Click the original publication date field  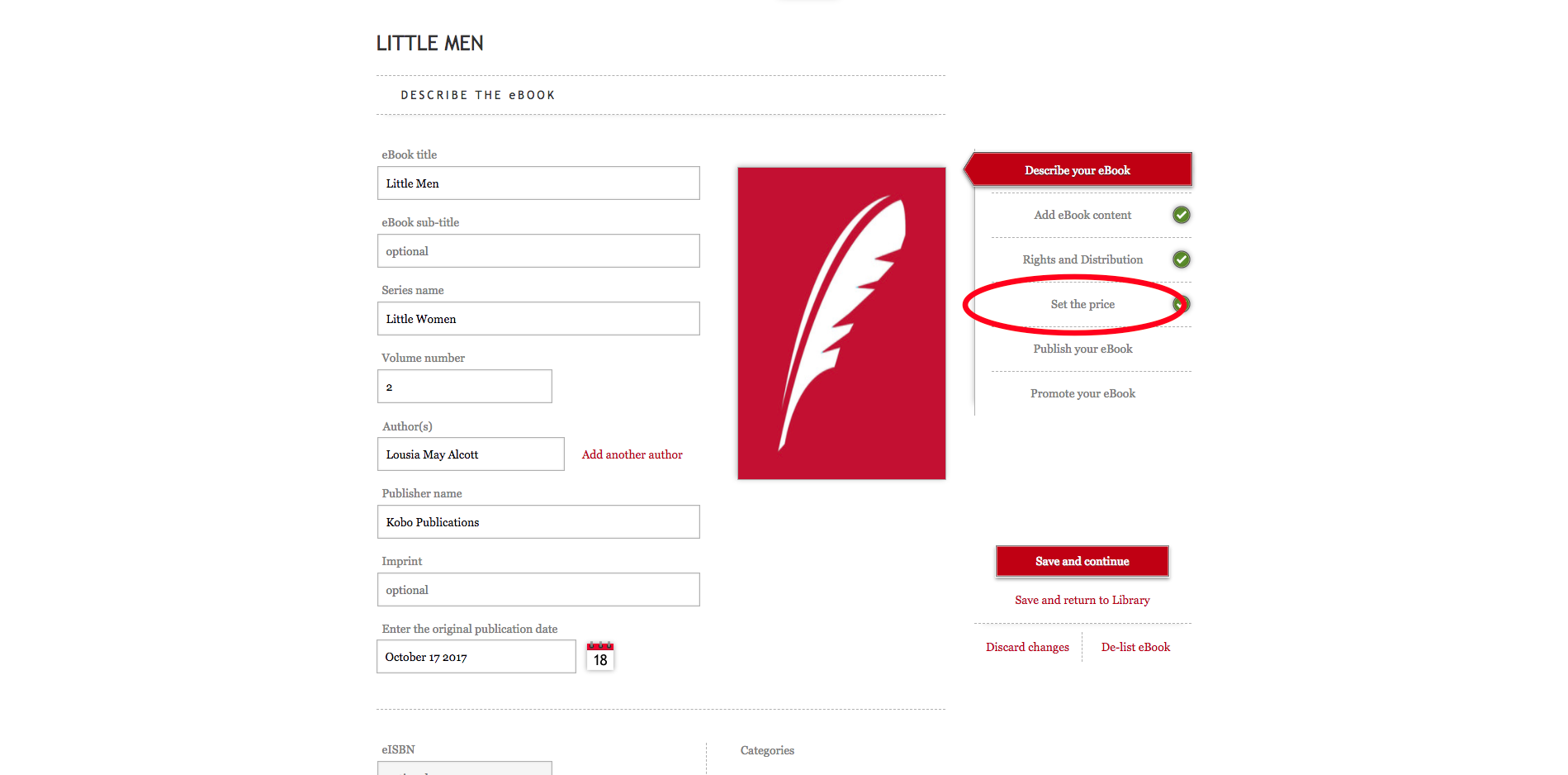coord(476,657)
